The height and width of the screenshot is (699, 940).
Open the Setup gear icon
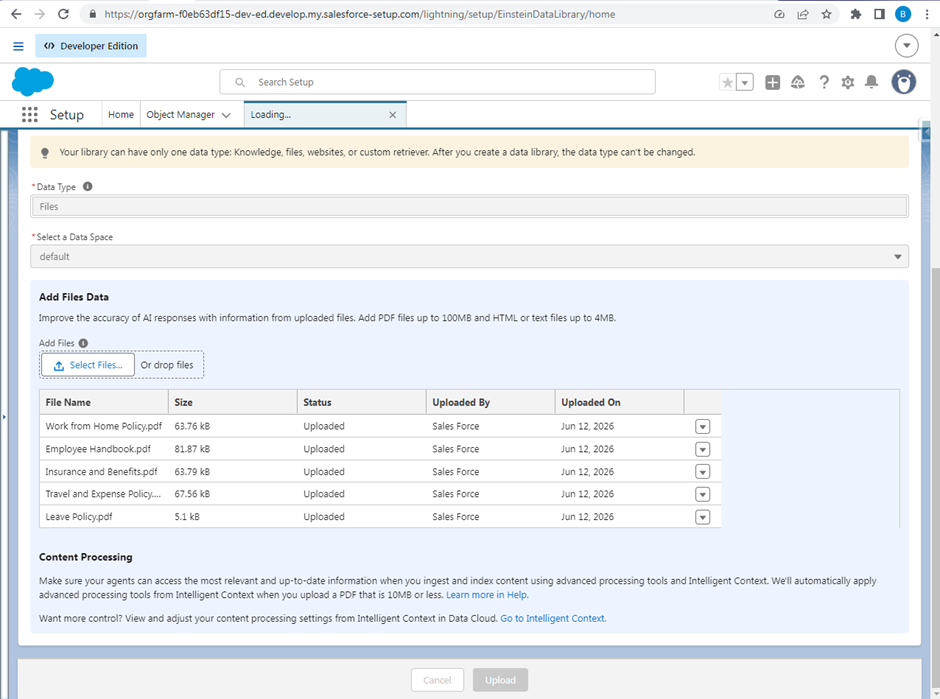point(848,83)
